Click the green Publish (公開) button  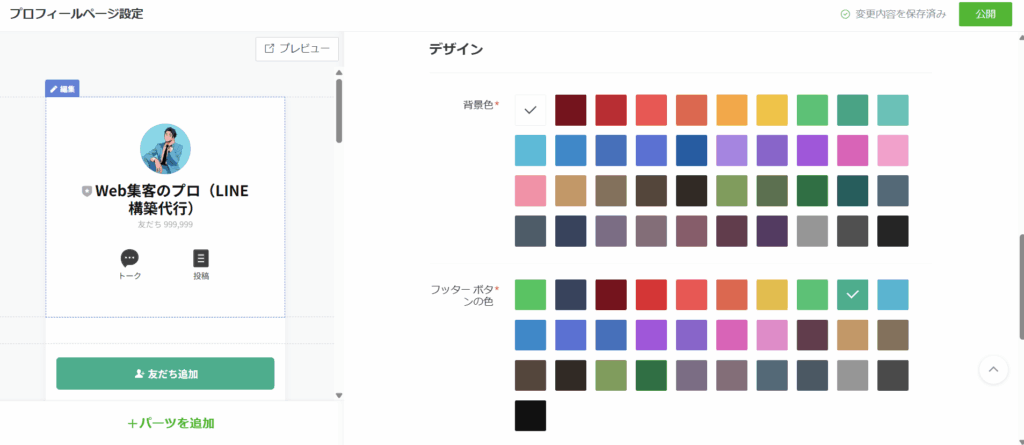coord(984,14)
